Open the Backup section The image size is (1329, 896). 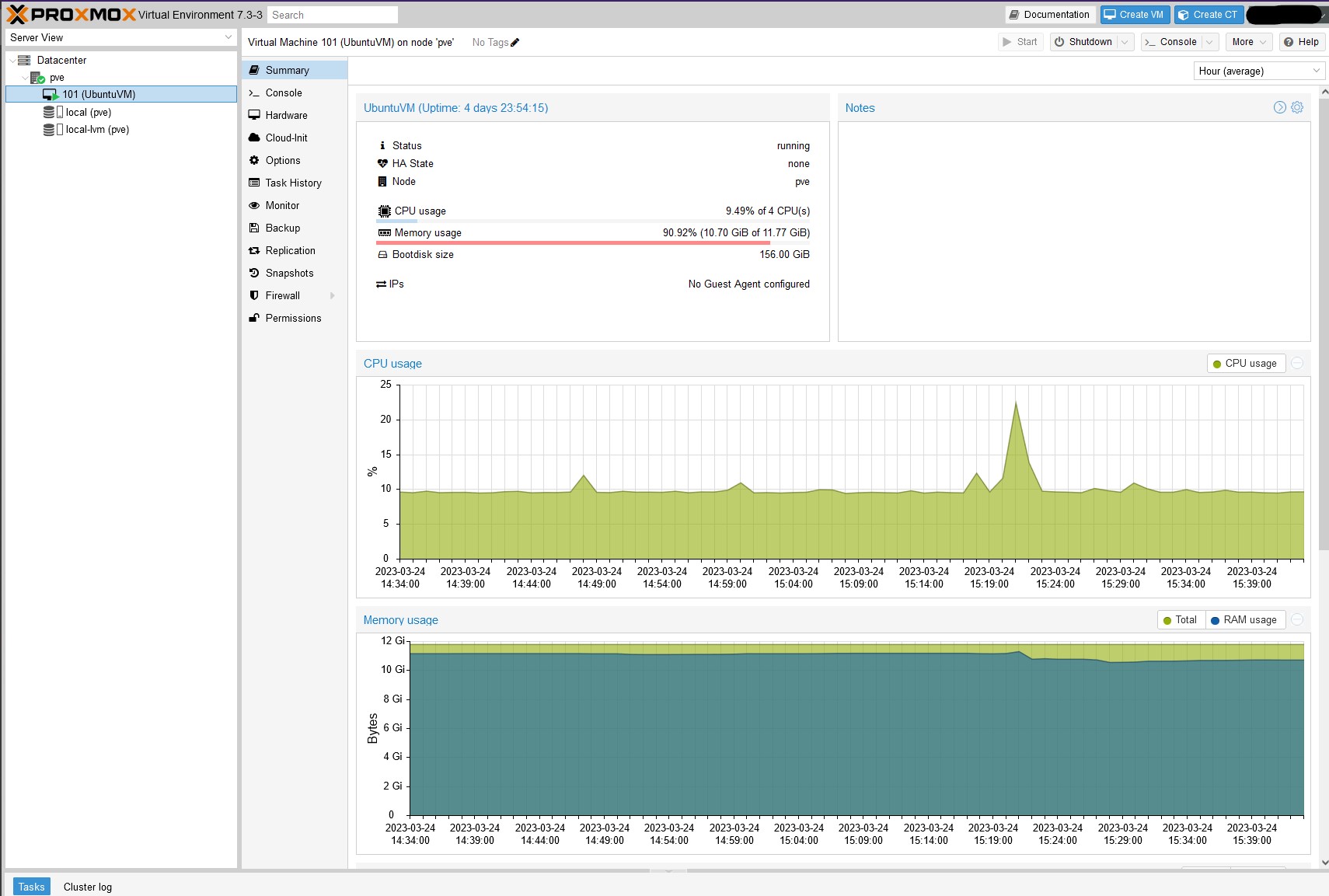coord(282,228)
